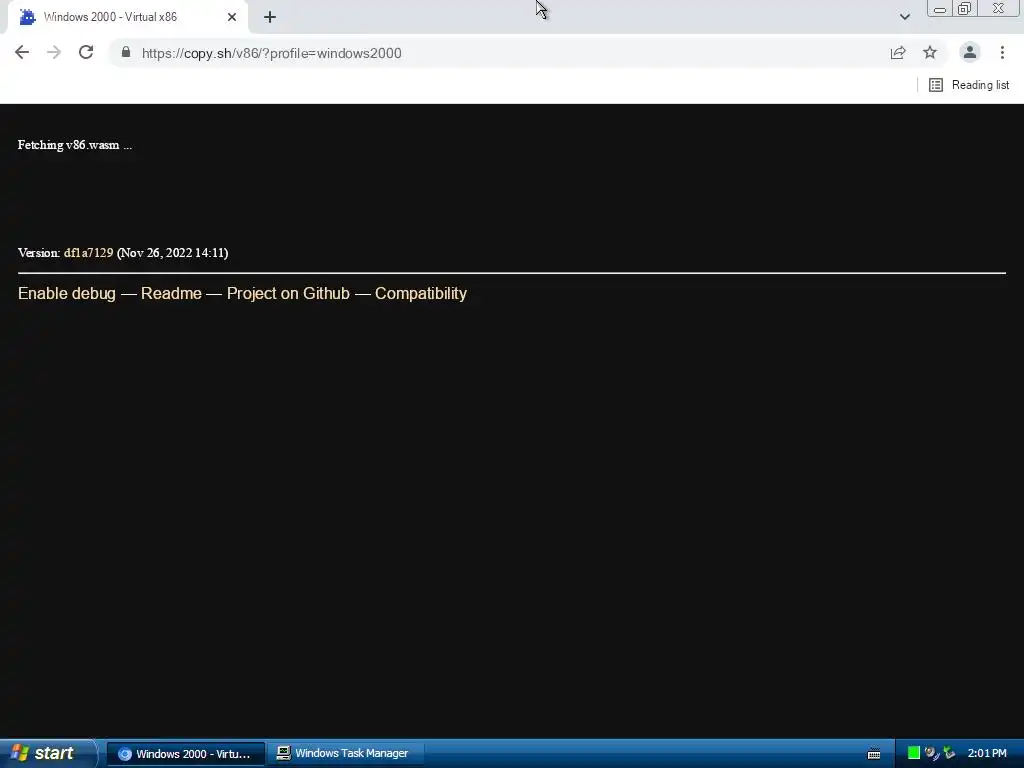Restore down the browser window

(965, 8)
